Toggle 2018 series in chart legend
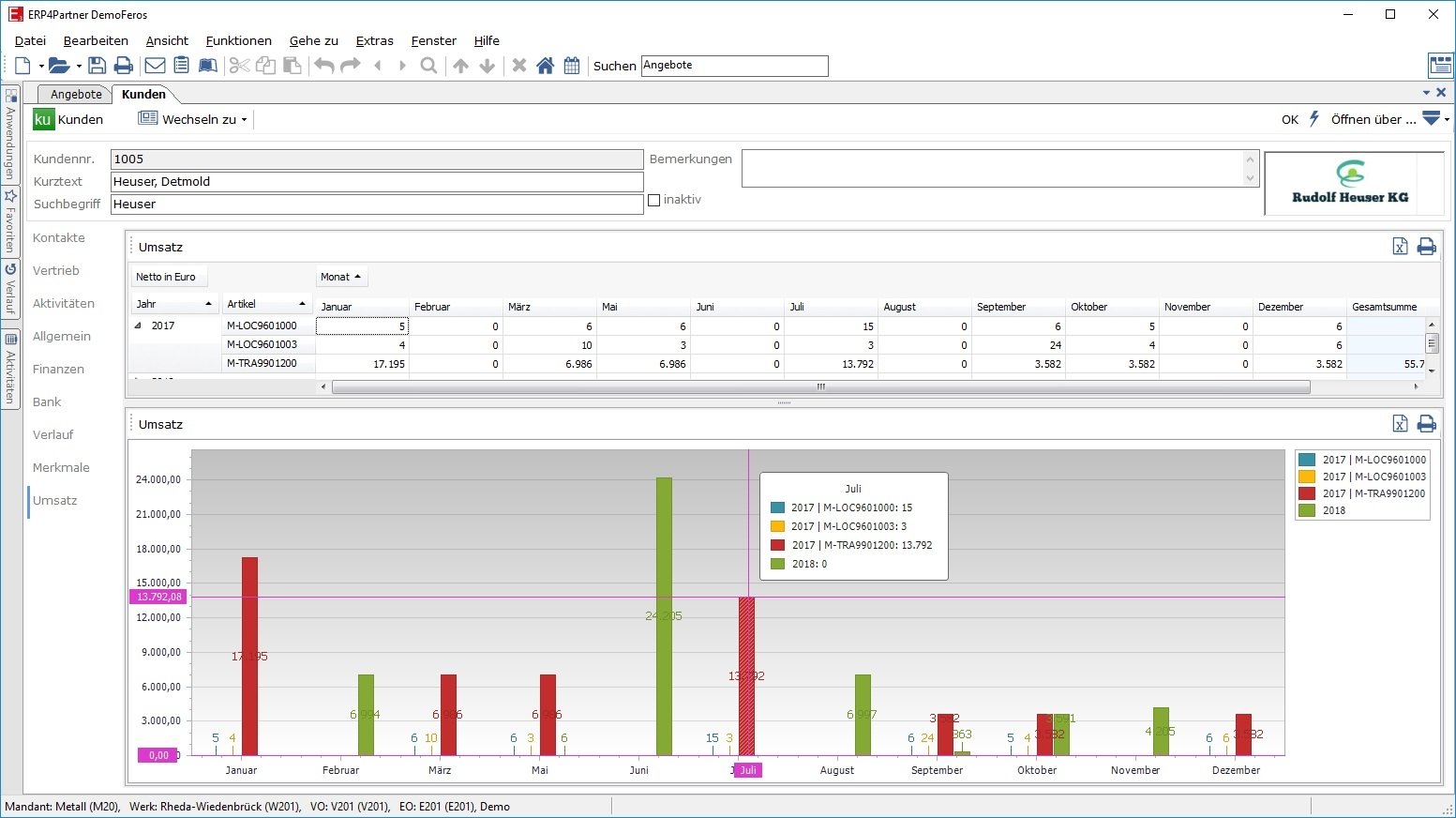The image size is (1456, 818). coord(1332,510)
